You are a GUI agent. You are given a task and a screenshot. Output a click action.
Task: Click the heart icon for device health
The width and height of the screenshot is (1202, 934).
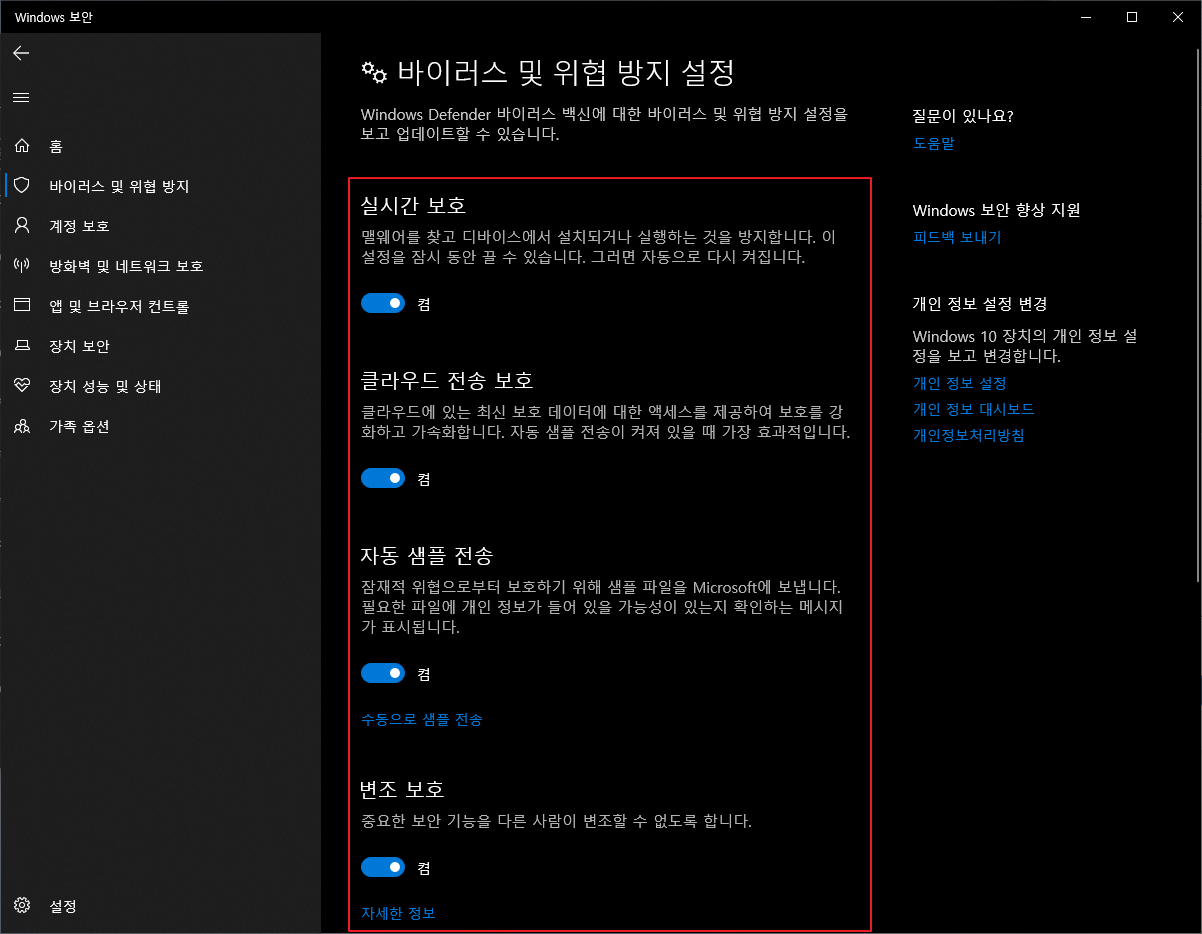[22, 386]
